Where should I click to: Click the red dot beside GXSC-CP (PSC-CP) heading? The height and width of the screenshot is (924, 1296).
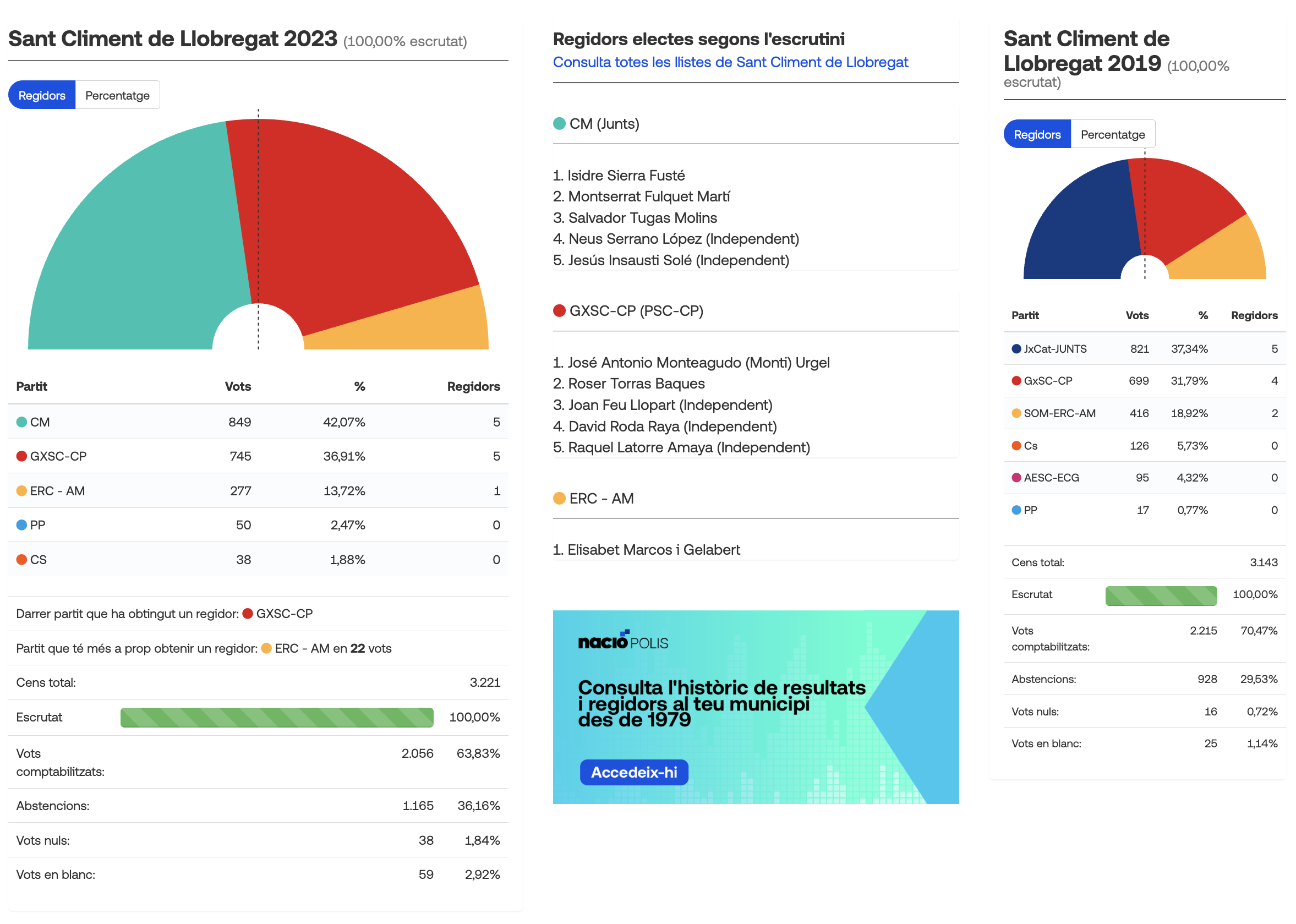pyautogui.click(x=559, y=310)
